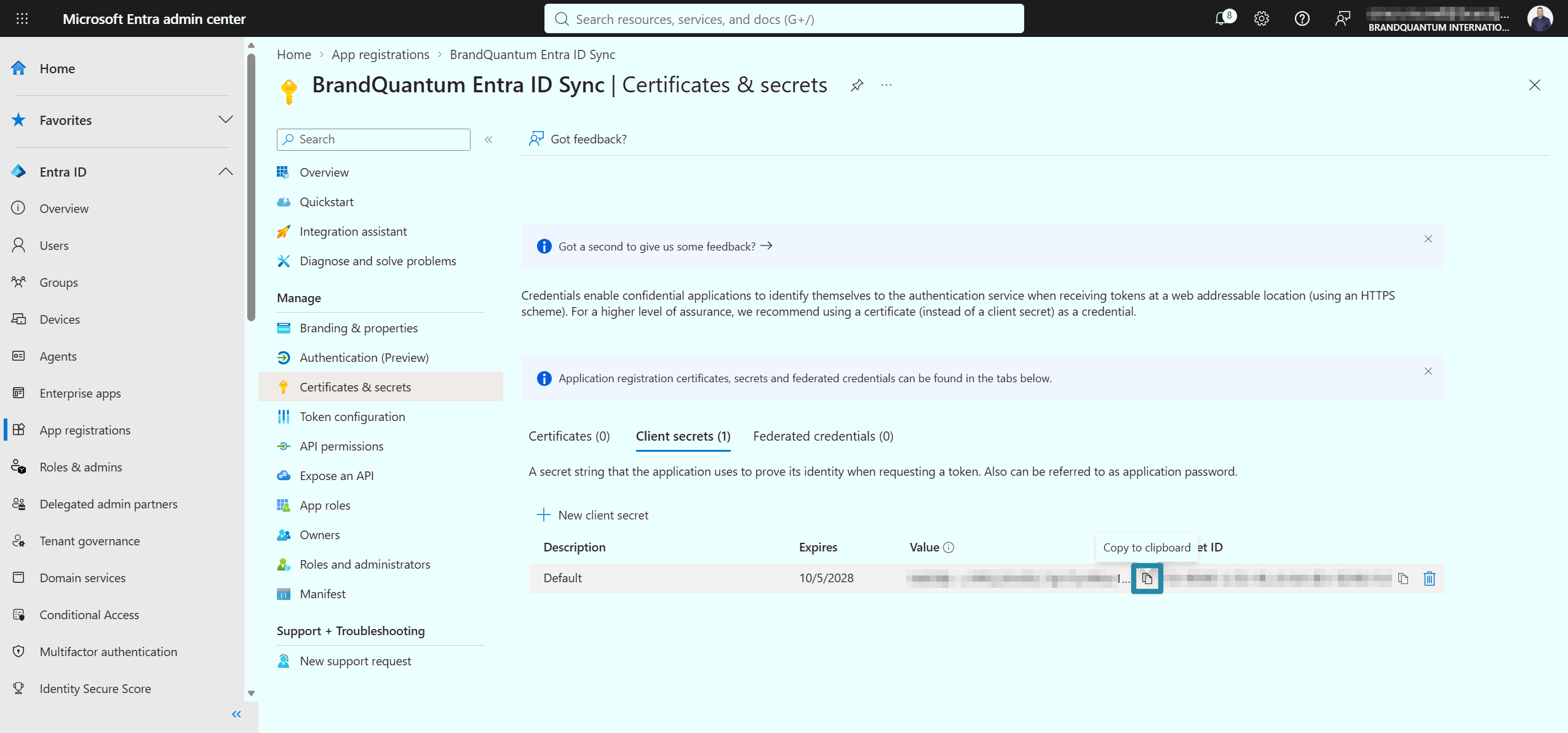Open the user account avatar

1540,18
